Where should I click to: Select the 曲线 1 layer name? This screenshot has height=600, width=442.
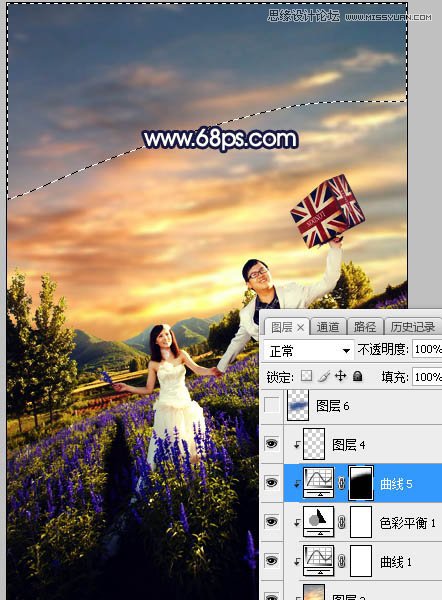click(396, 562)
